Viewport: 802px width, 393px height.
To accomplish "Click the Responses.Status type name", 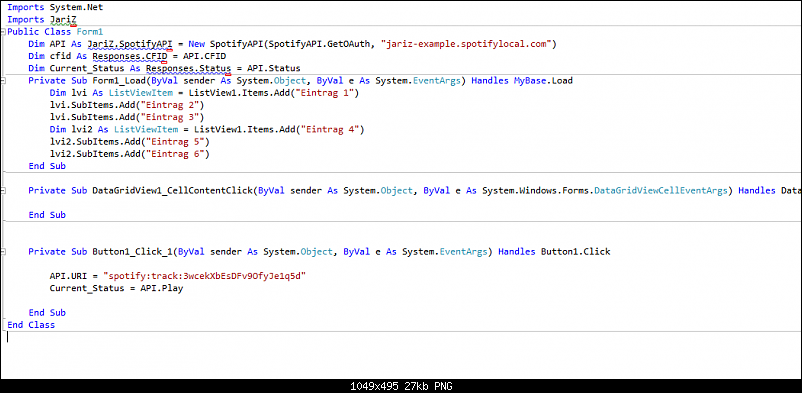I will pos(189,69).
